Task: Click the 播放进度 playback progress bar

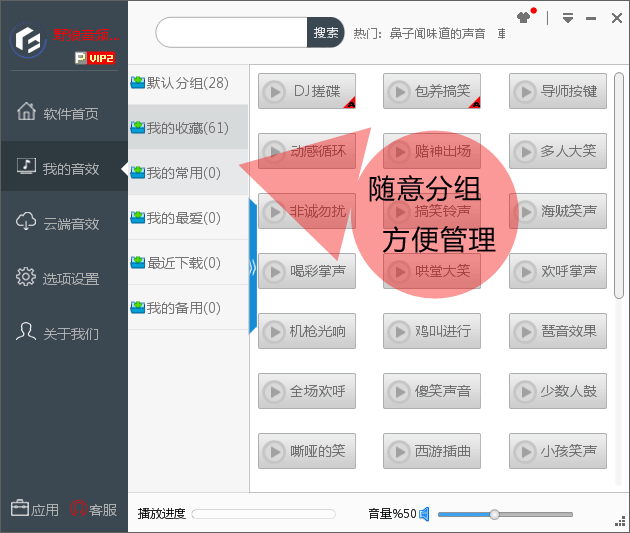Action: (x=264, y=514)
